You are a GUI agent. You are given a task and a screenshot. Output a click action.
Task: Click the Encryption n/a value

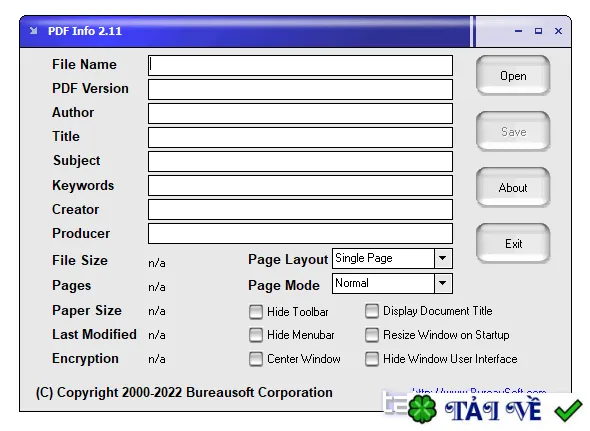(x=157, y=359)
